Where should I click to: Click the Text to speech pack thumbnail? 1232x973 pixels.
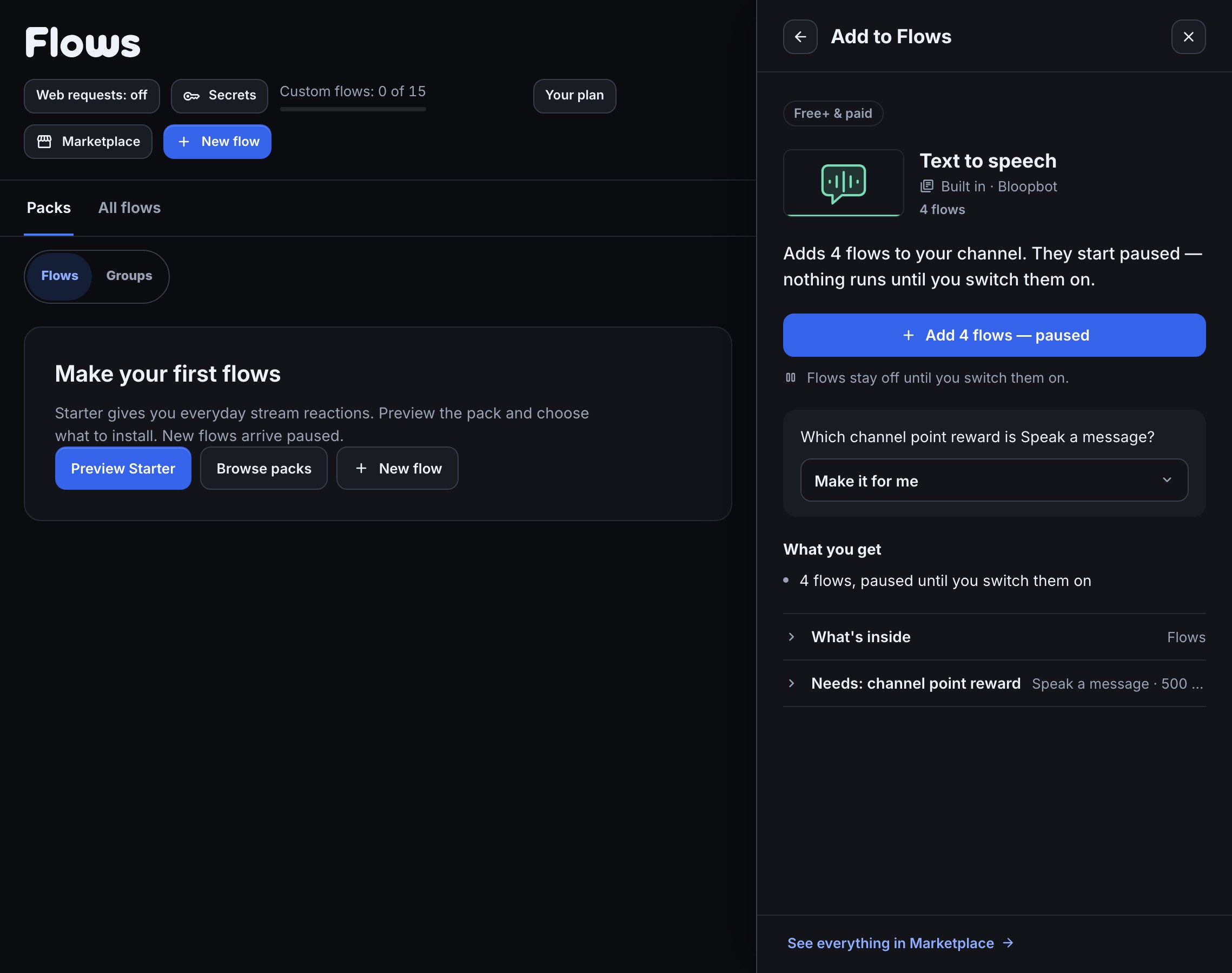click(x=843, y=183)
